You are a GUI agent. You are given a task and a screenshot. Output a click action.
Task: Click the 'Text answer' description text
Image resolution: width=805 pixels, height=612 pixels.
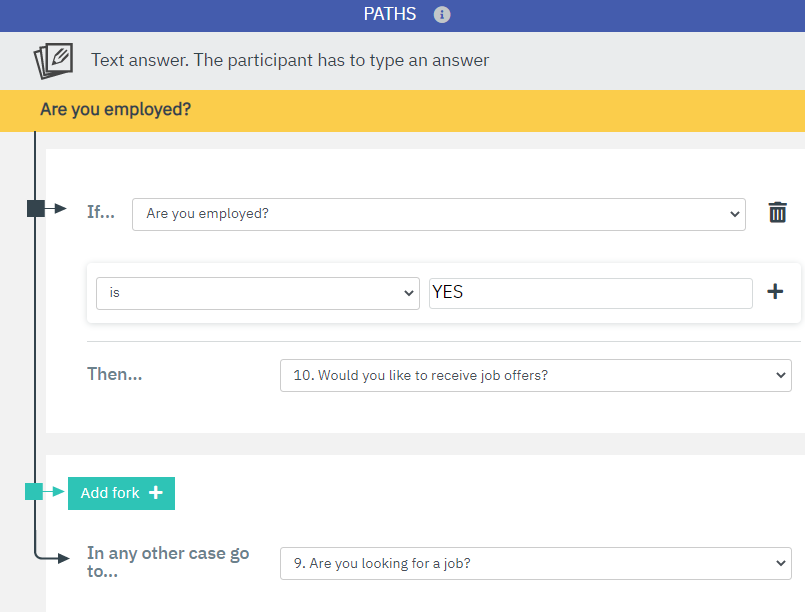290,60
